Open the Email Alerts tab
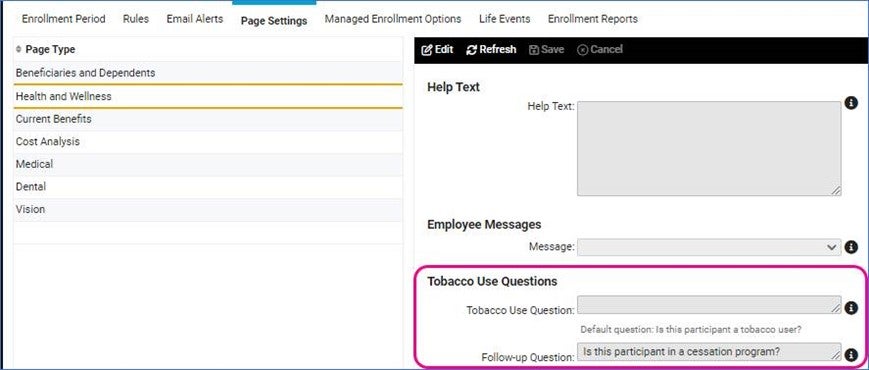Viewport: 869px width, 370px height. [195, 19]
